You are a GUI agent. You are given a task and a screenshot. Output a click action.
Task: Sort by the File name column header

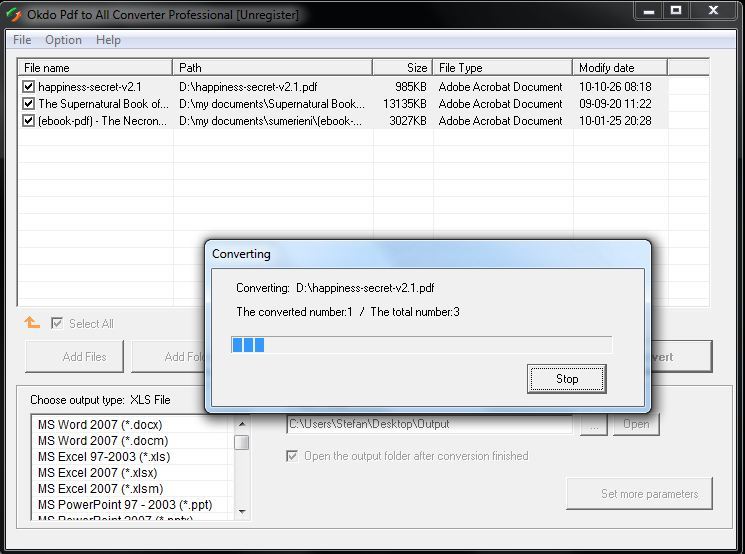95,67
